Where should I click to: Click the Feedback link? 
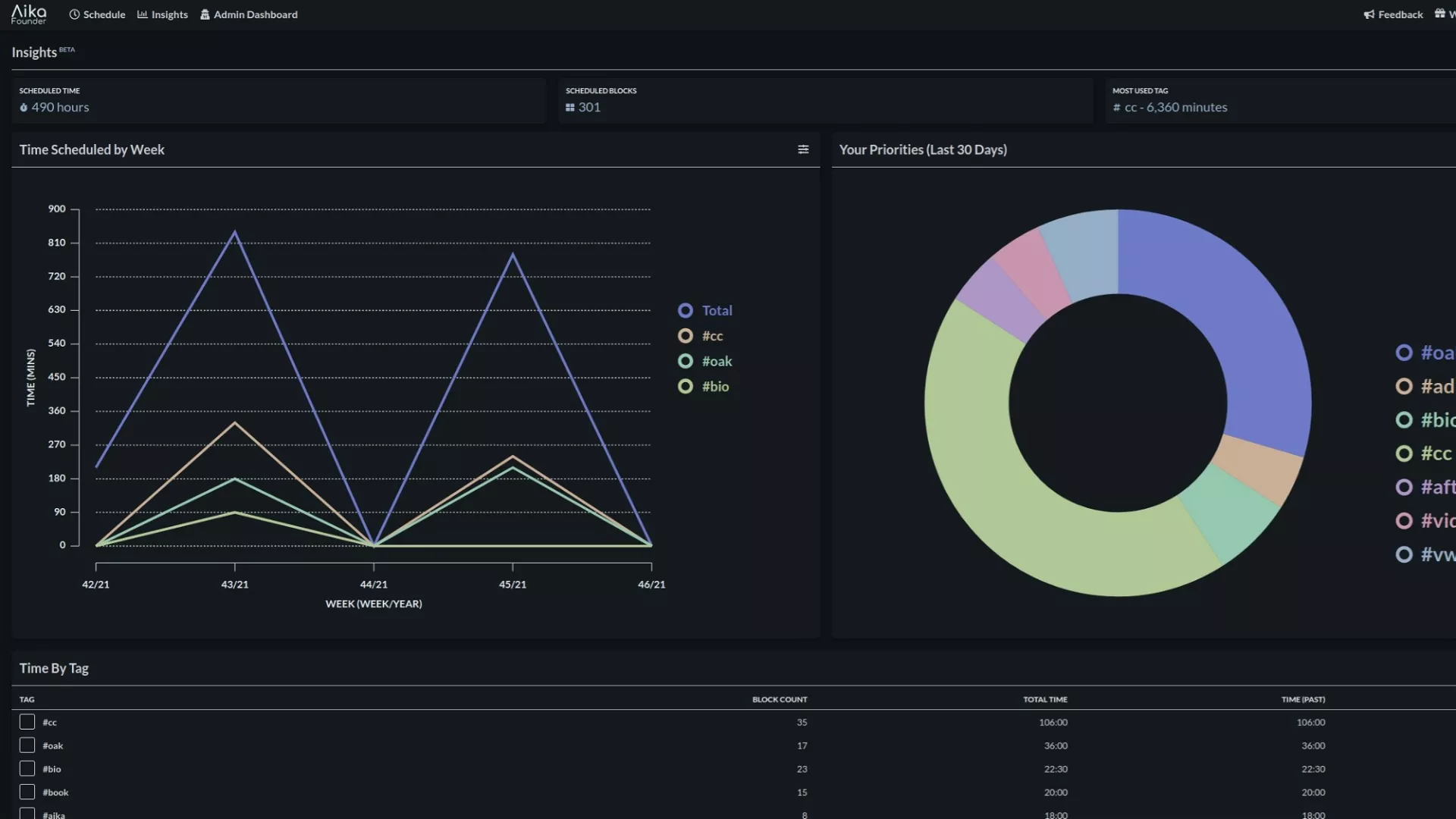[1400, 14]
